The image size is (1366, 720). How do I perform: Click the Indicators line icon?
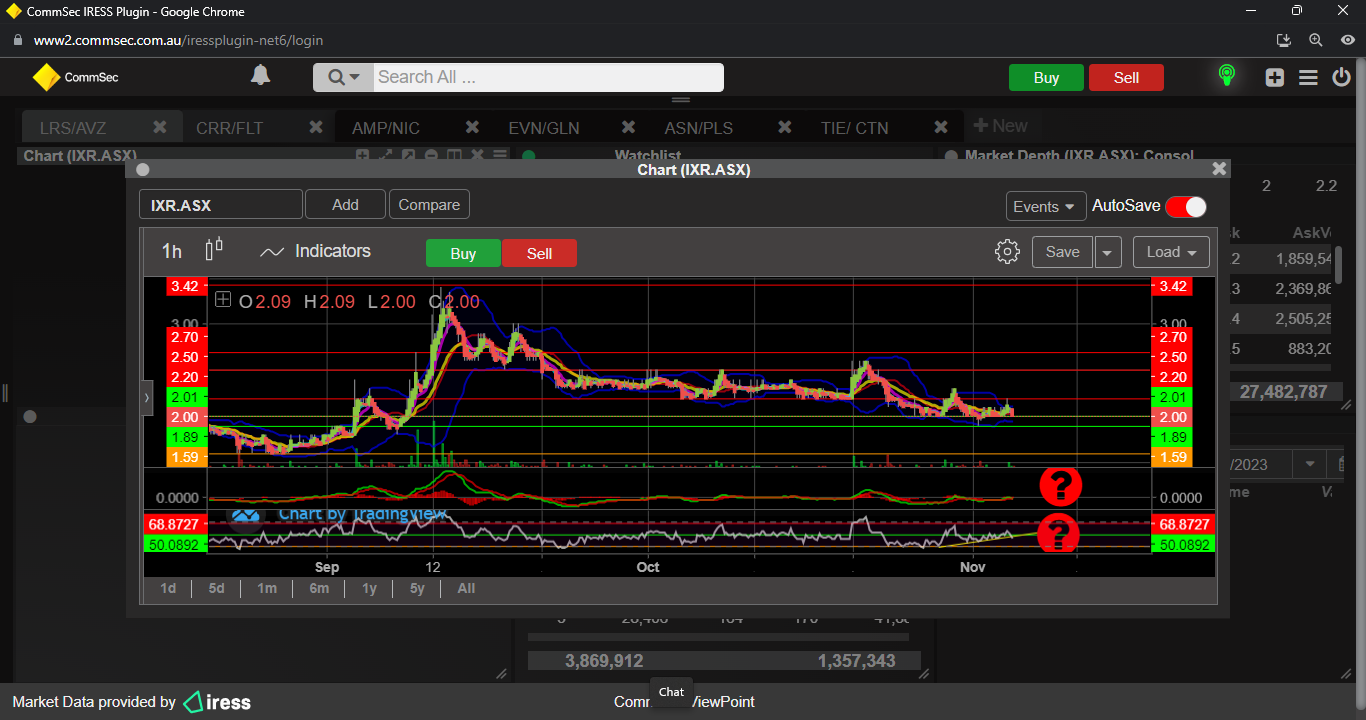[x=272, y=252]
